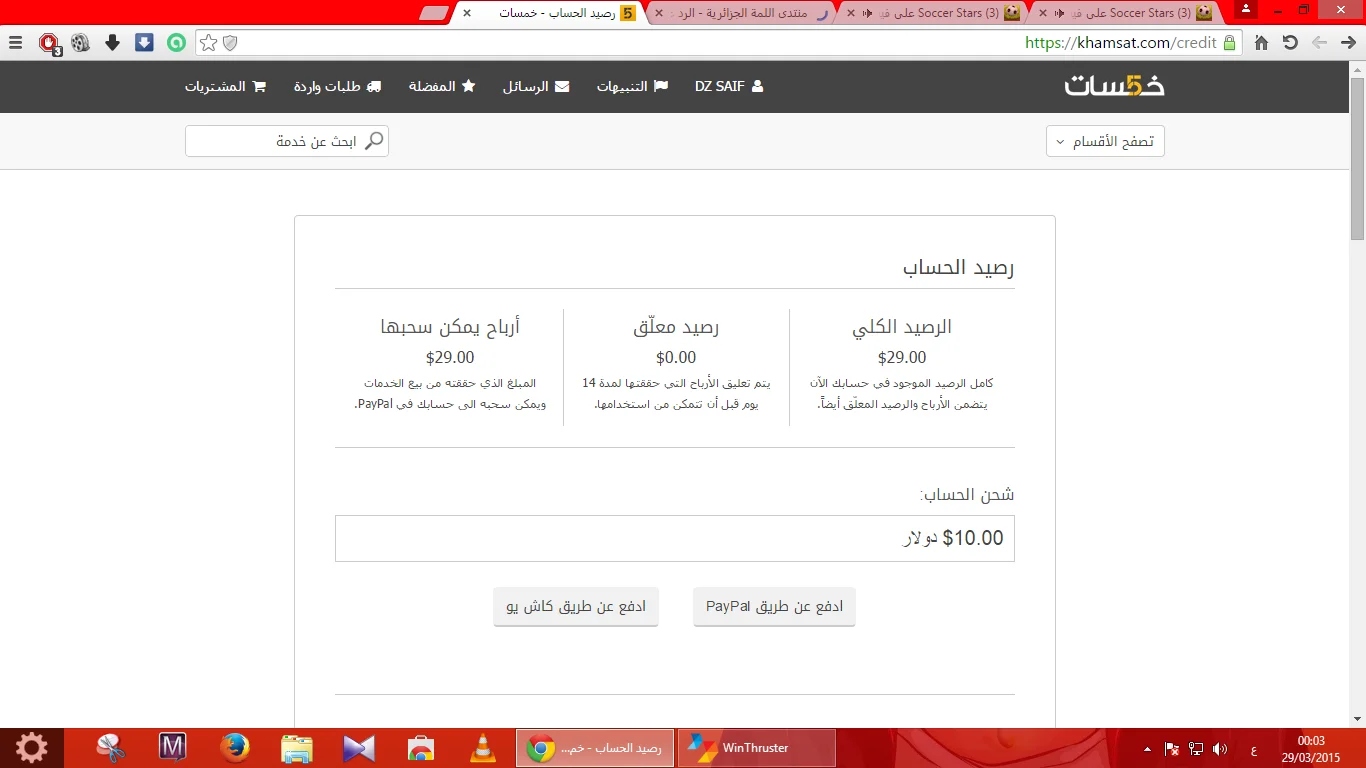1366x768 pixels.
Task: Open VLC media player from the taskbar
Action: (483, 748)
